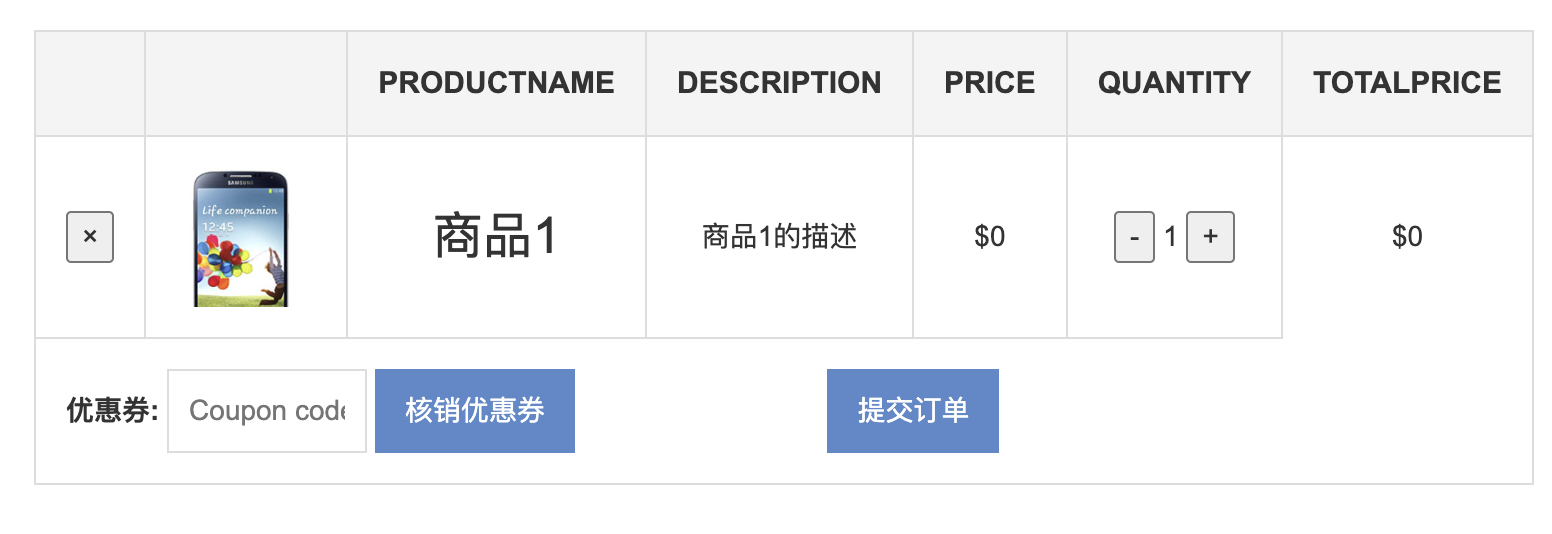Click the QUANTITY column header
The width and height of the screenshot is (1552, 534).
pos(1174,83)
